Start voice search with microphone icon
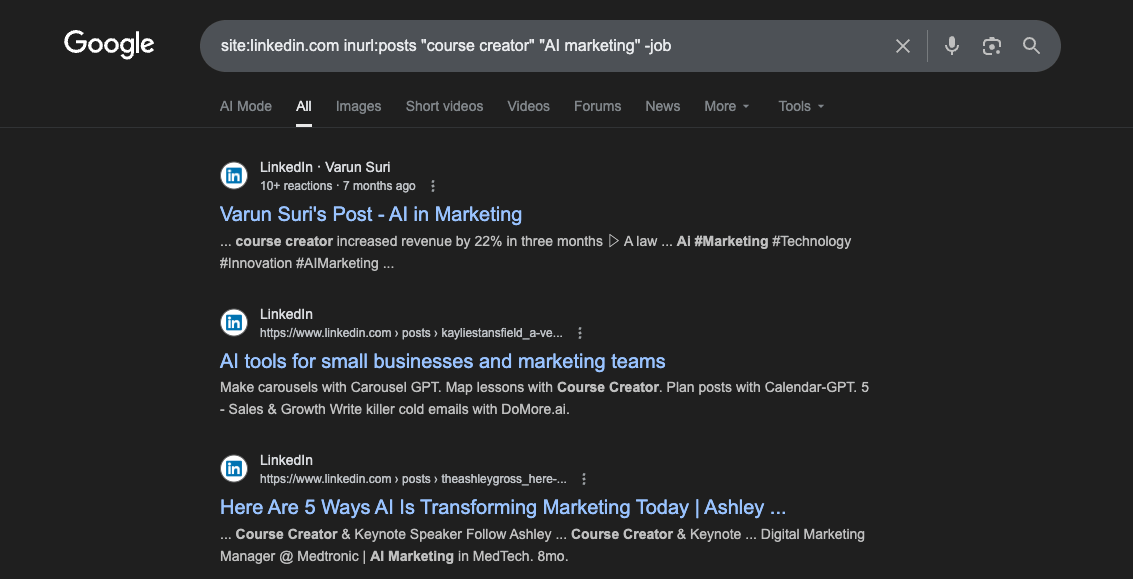The image size is (1133, 579). (952, 46)
